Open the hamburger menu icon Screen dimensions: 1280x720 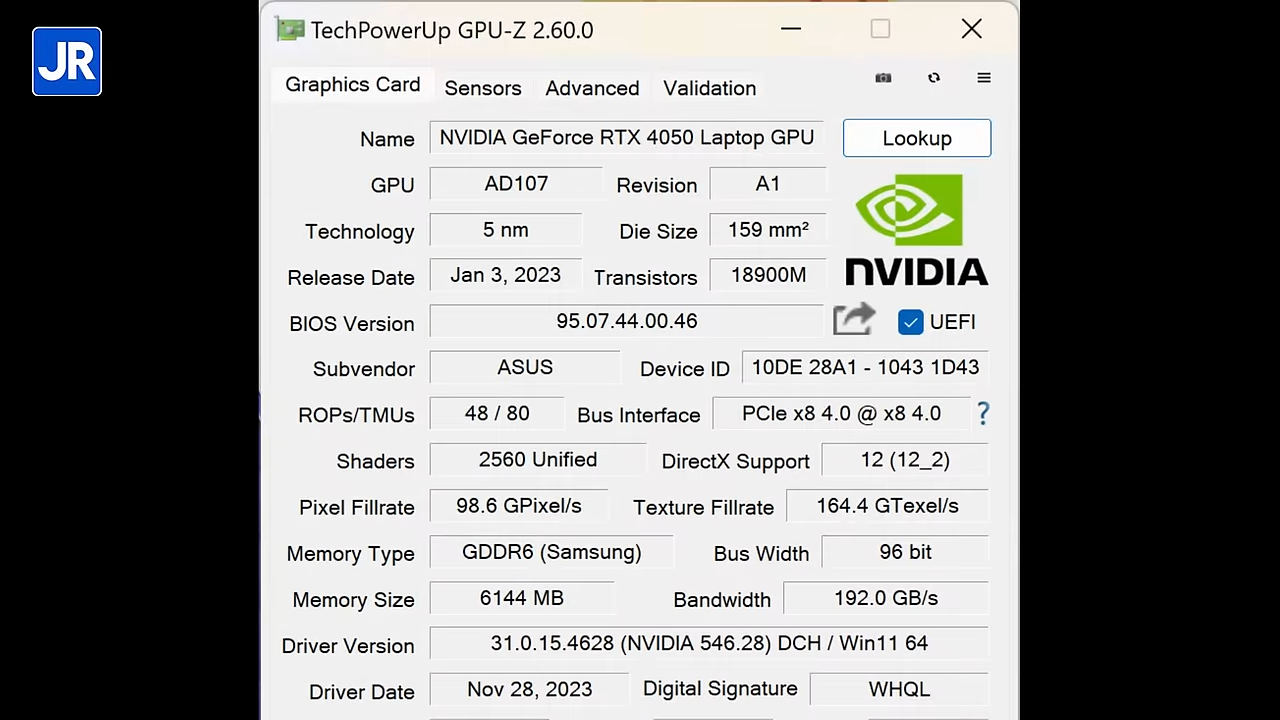pyautogui.click(x=984, y=78)
